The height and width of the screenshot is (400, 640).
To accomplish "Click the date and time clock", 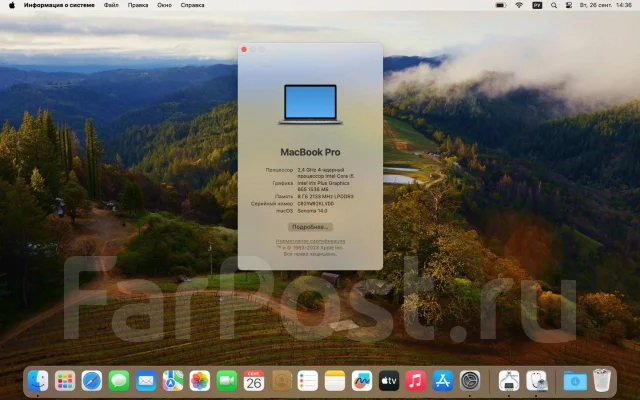I will [x=606, y=5].
